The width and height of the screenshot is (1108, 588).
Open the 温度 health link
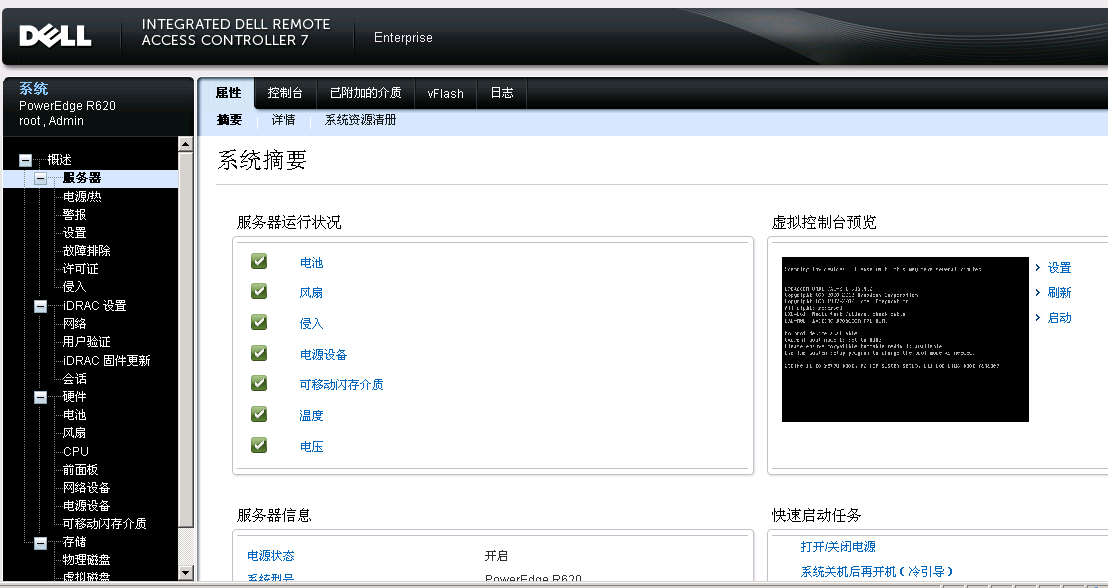(312, 416)
